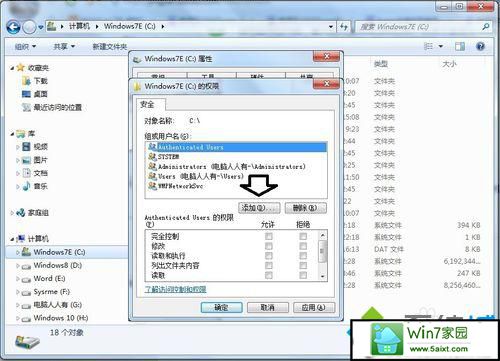Check 允许 for 读取
Viewport: 500px width, 361px height.
pyautogui.click(x=269, y=275)
